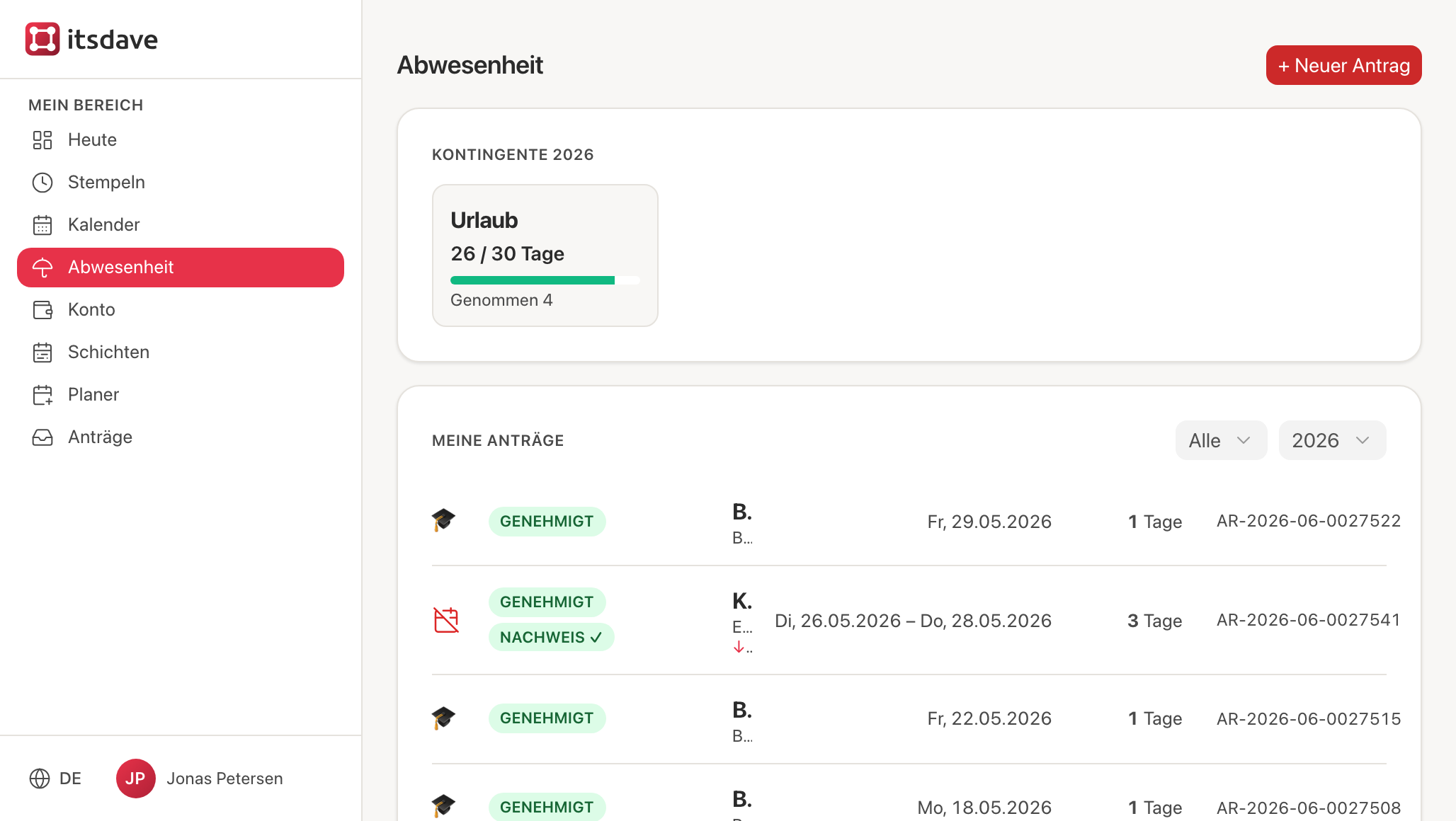This screenshot has height=821, width=1456.
Task: Click GENEHMIGT badge for AR-2026-06-0027522
Action: [547, 522]
